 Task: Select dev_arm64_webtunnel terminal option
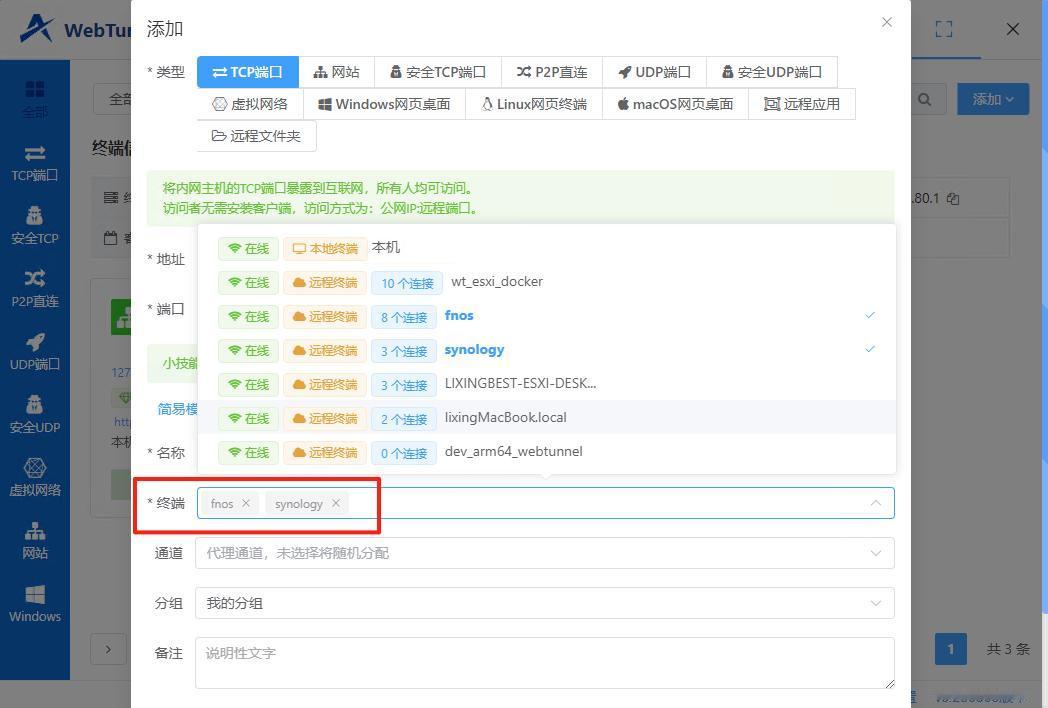tap(547, 453)
